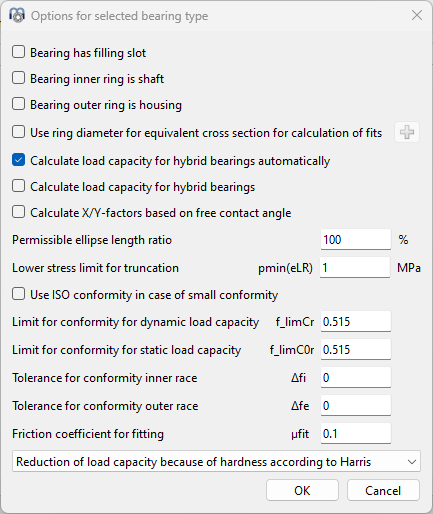Click the plus icon beside equivalent cross section
The image size is (433, 514).
click(407, 132)
